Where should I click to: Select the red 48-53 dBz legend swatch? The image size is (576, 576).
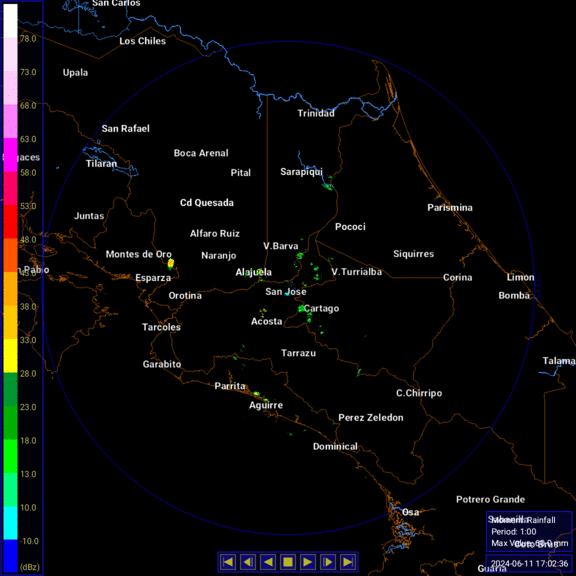coord(10,222)
